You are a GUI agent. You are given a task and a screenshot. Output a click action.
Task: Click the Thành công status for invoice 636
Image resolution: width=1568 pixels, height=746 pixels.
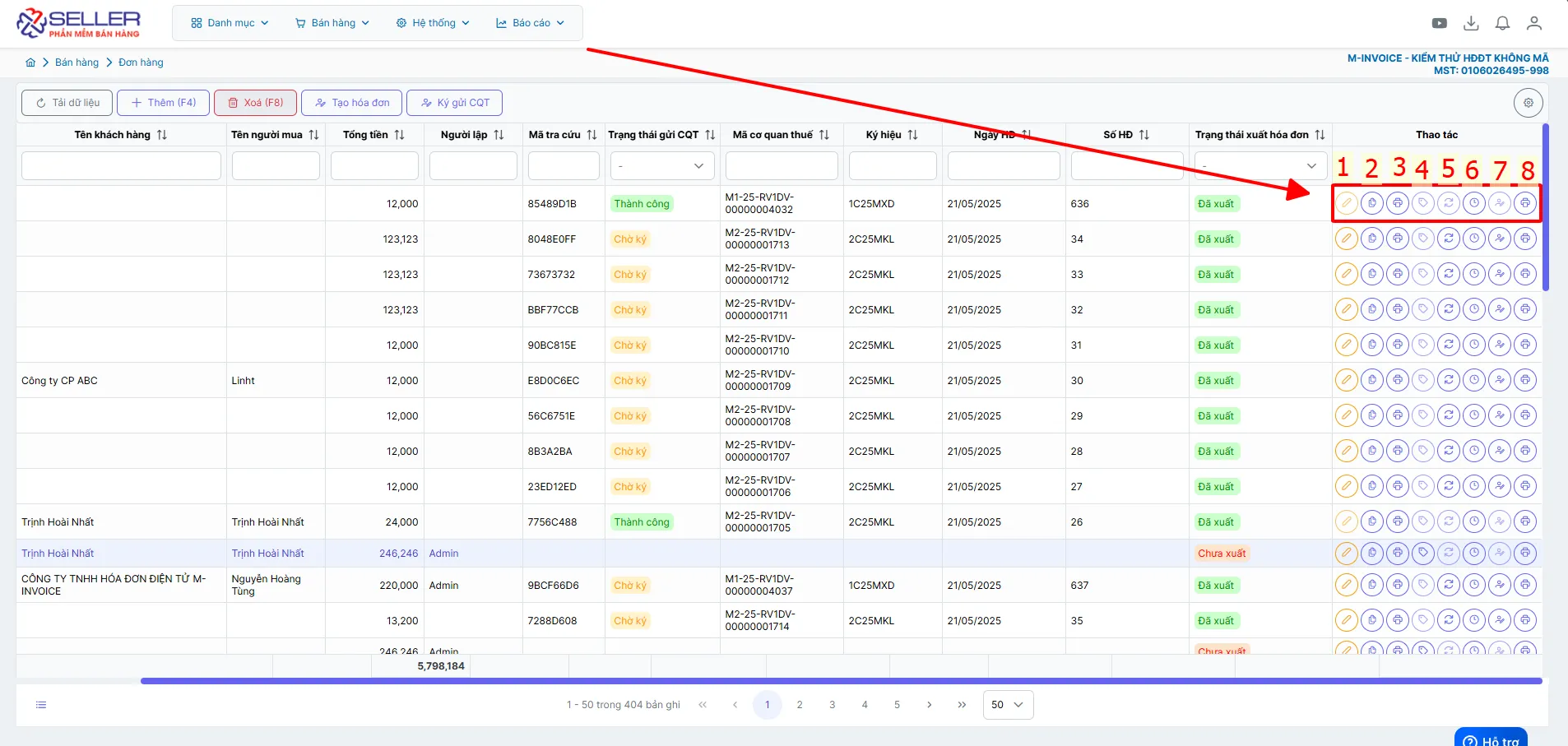tap(642, 204)
